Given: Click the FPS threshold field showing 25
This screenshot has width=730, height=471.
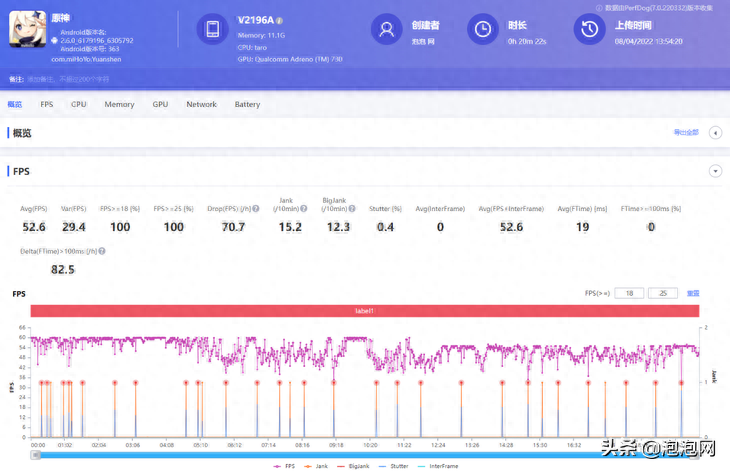Looking at the screenshot, I should click(663, 293).
